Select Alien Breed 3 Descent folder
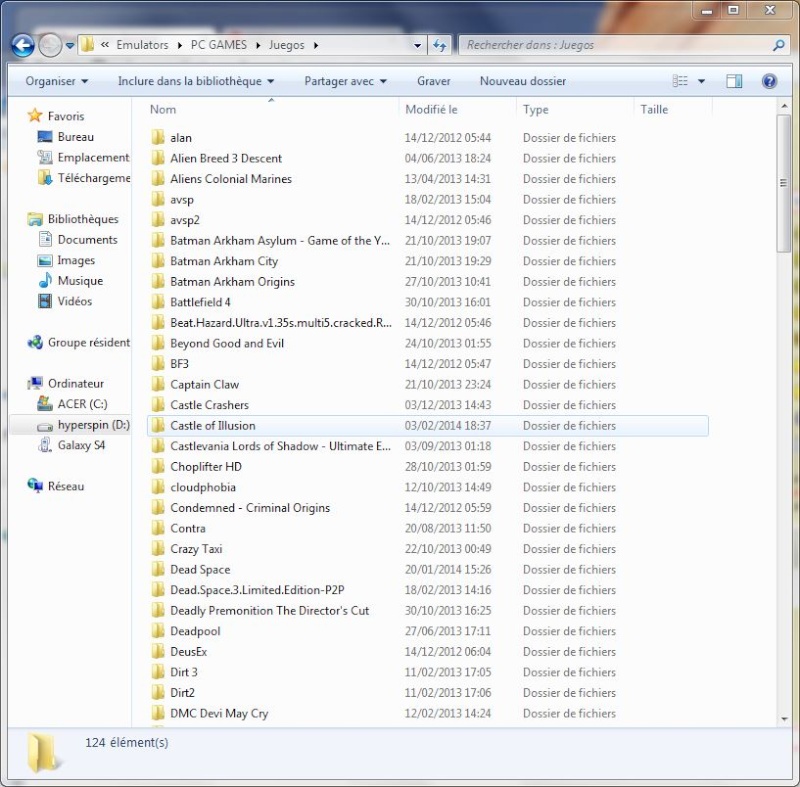 [226, 158]
